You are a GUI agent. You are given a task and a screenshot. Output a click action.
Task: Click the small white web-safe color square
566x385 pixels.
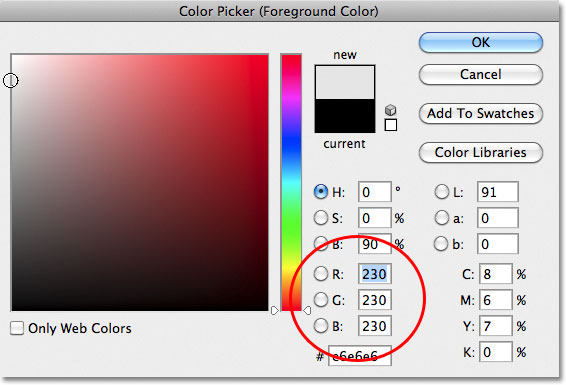[391, 125]
